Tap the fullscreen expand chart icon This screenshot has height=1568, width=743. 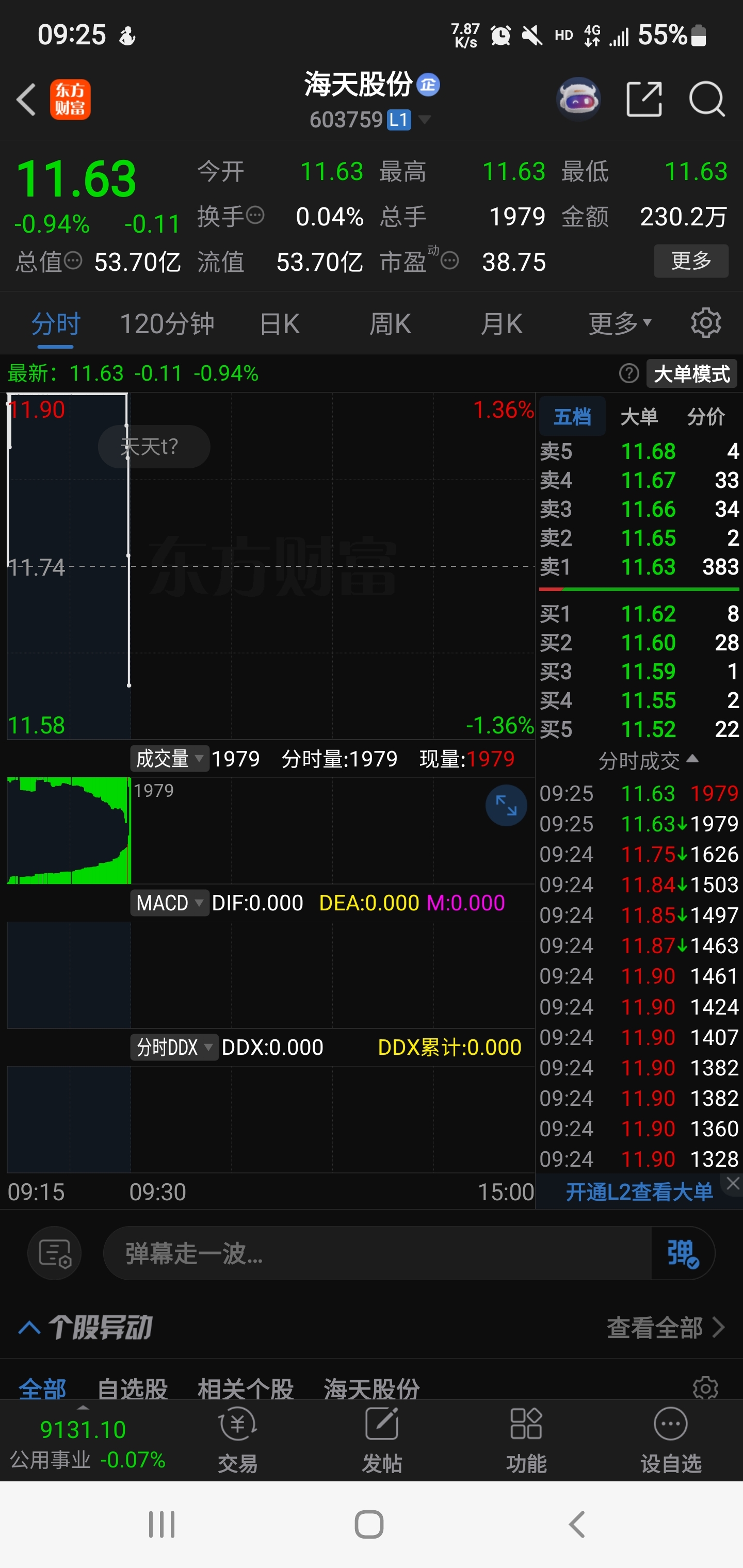[x=506, y=805]
